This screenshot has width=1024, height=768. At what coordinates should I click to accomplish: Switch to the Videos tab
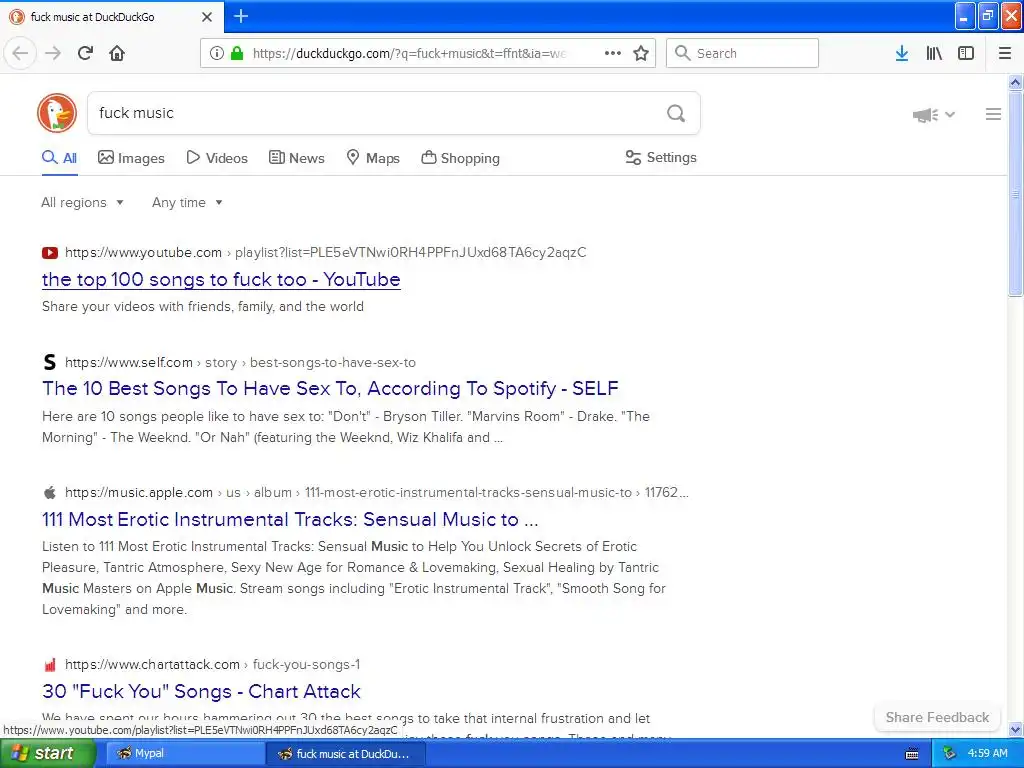[x=217, y=158]
